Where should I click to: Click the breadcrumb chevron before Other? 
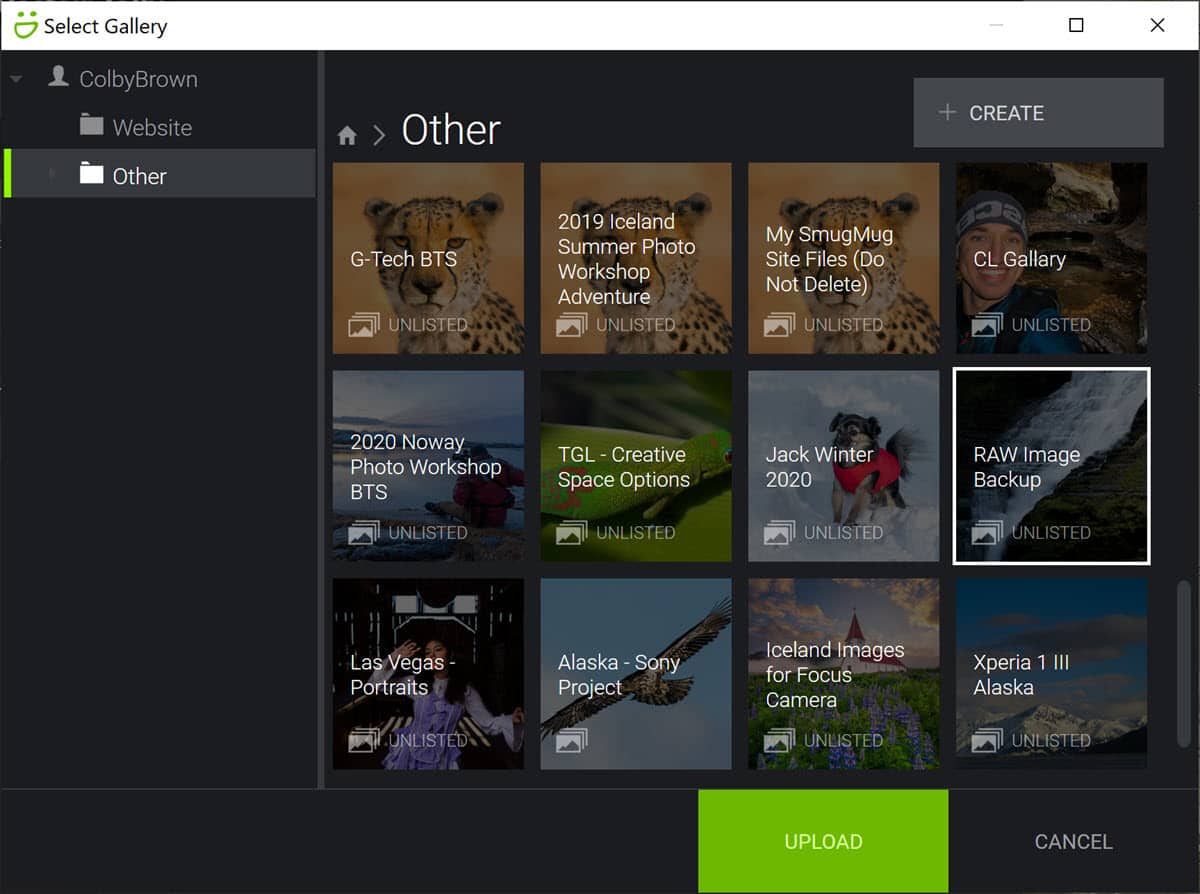pyautogui.click(x=379, y=135)
